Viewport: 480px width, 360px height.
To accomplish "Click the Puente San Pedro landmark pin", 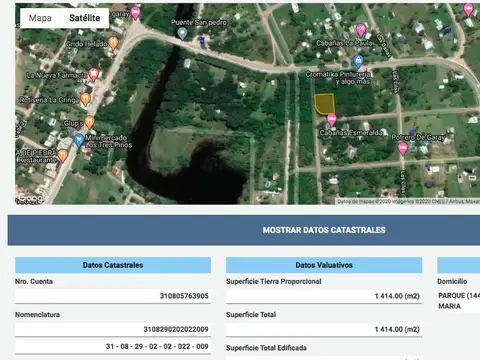I will (x=182, y=33).
